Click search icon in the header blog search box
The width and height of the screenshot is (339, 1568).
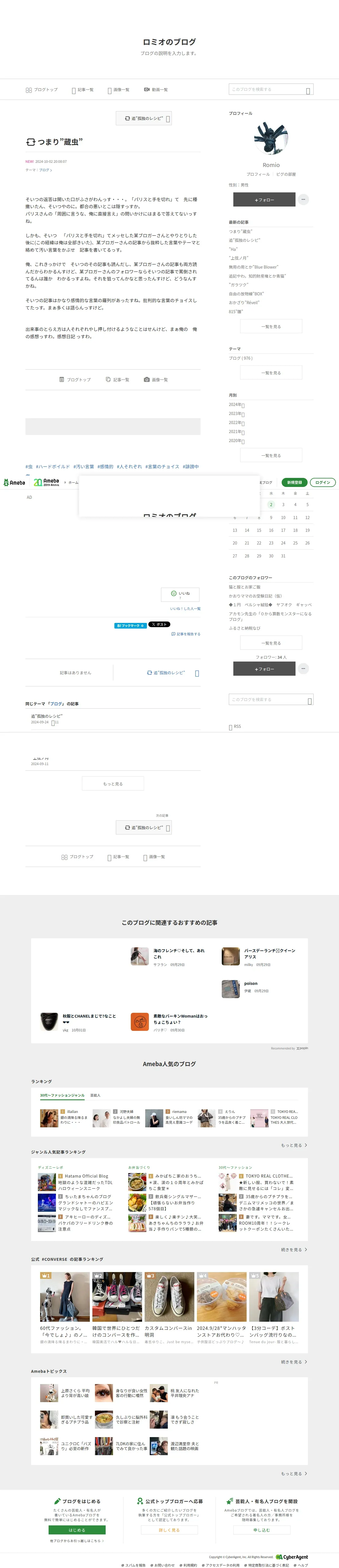pyautogui.click(x=308, y=90)
